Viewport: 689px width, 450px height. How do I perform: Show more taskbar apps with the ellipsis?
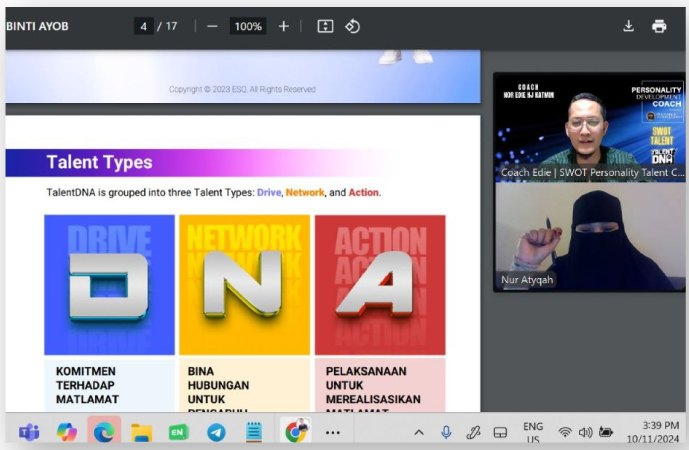[333, 432]
